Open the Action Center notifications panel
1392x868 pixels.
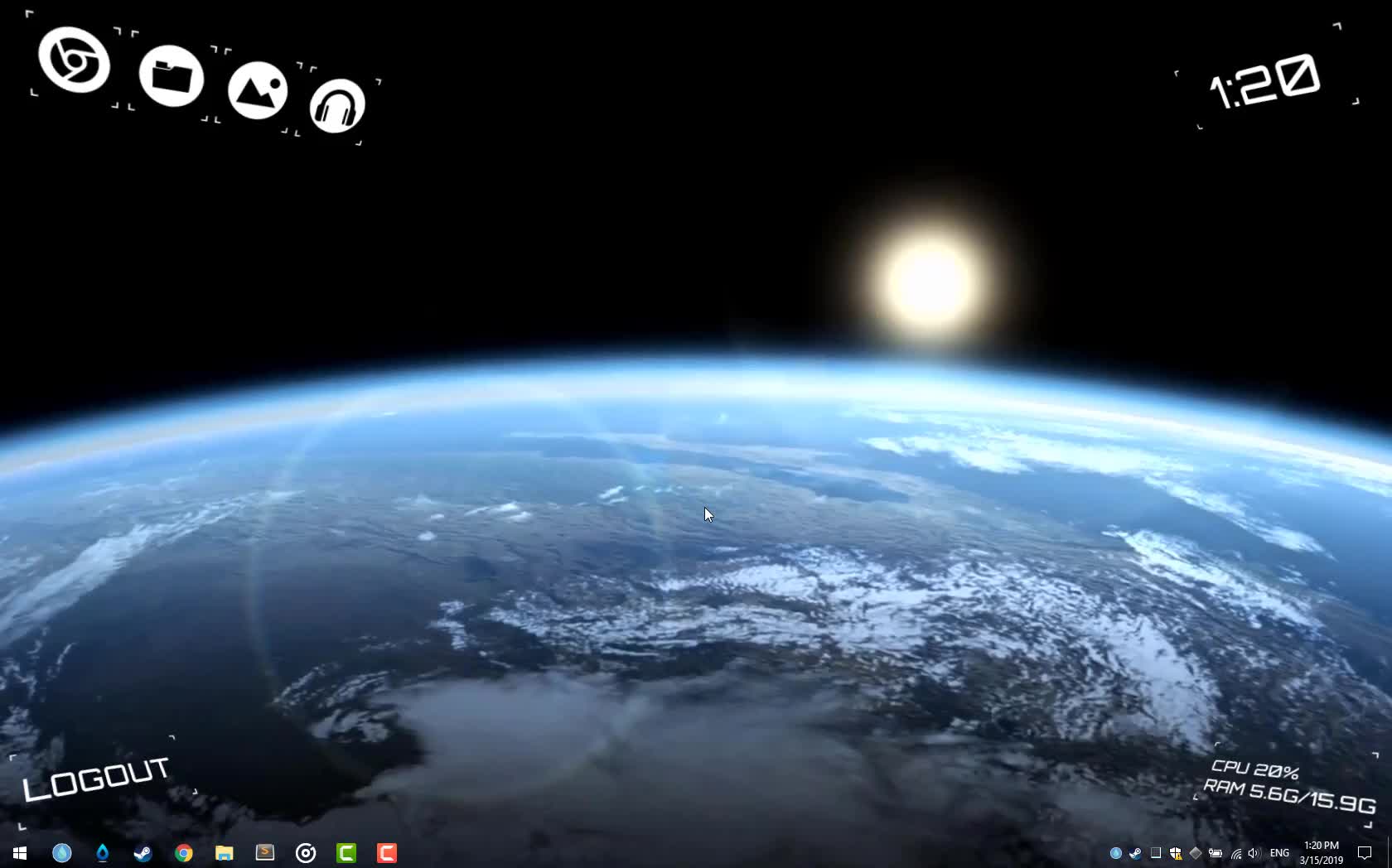(x=1365, y=853)
